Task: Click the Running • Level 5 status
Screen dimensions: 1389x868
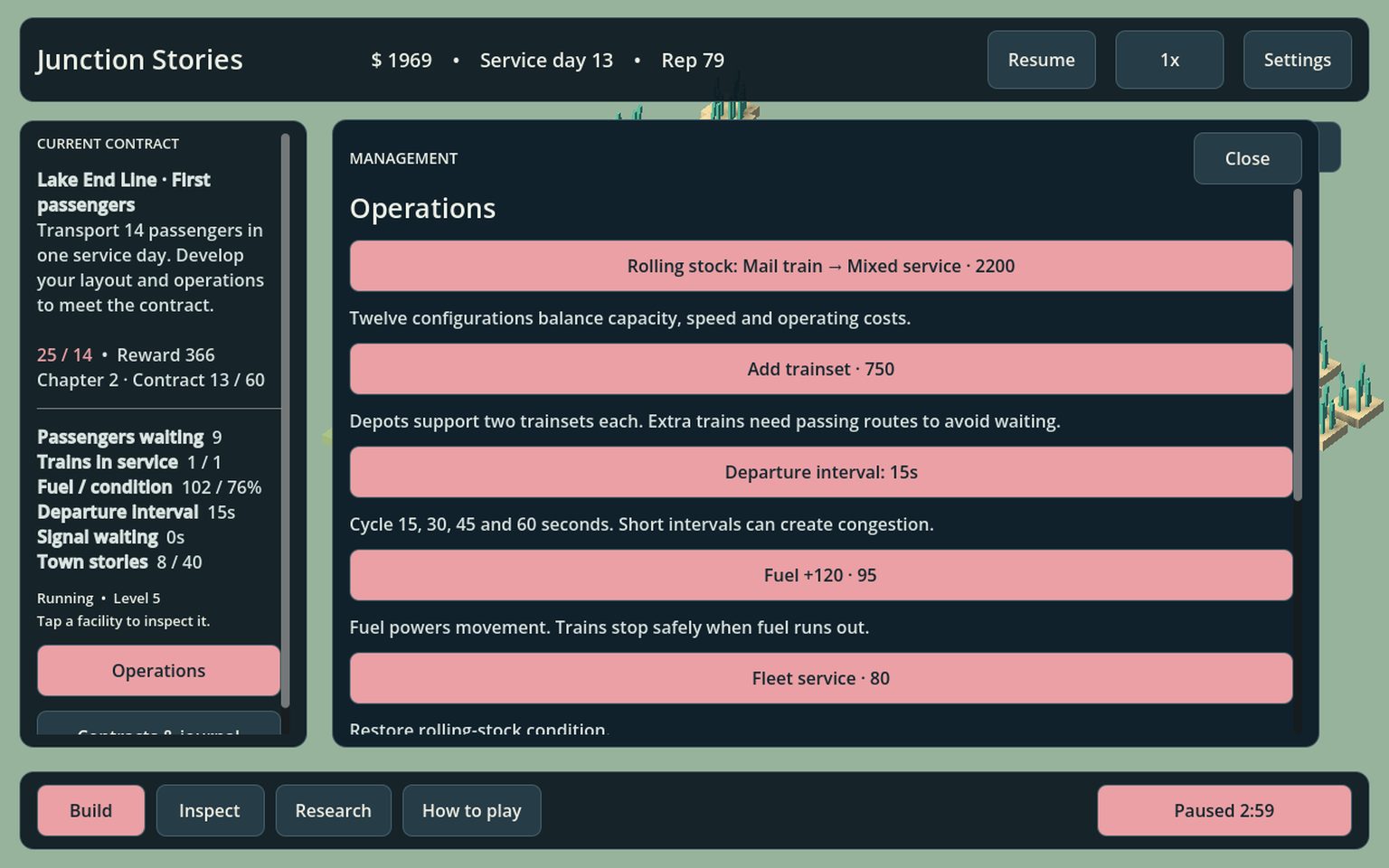Action: (x=99, y=599)
